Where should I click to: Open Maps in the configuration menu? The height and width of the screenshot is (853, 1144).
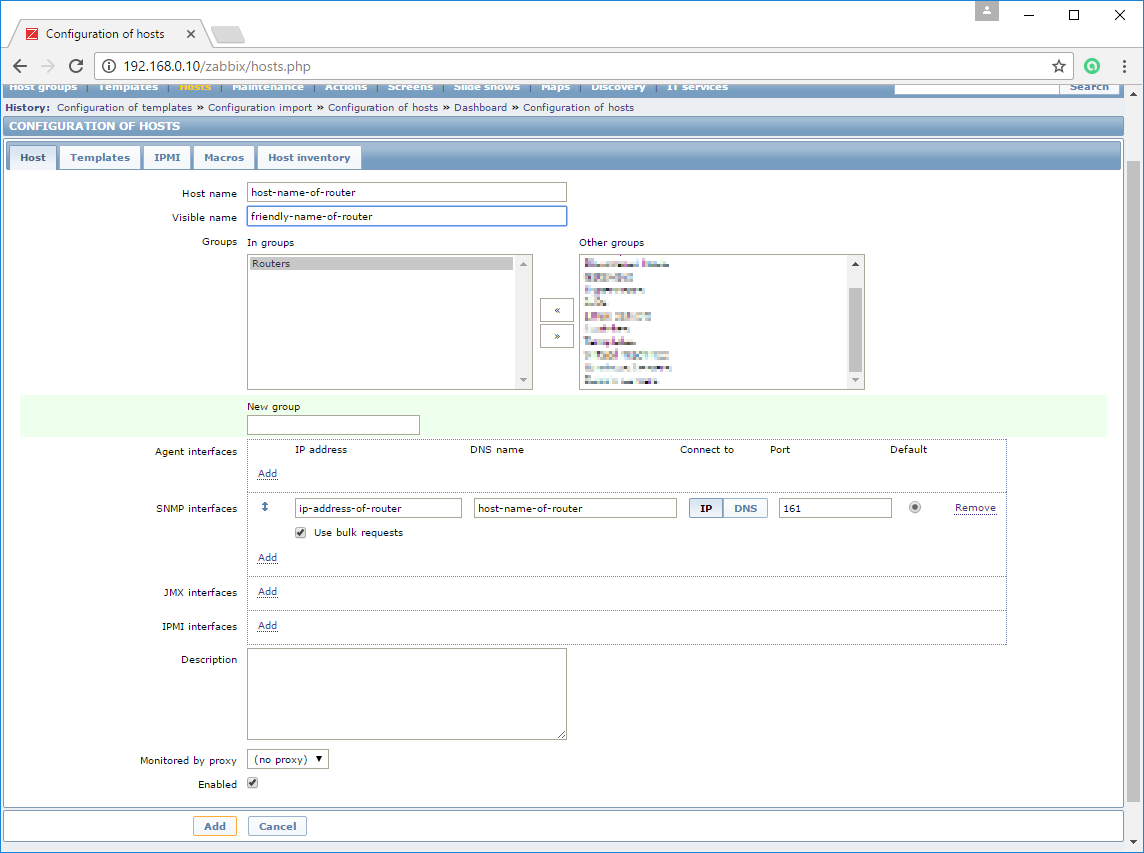[x=555, y=87]
